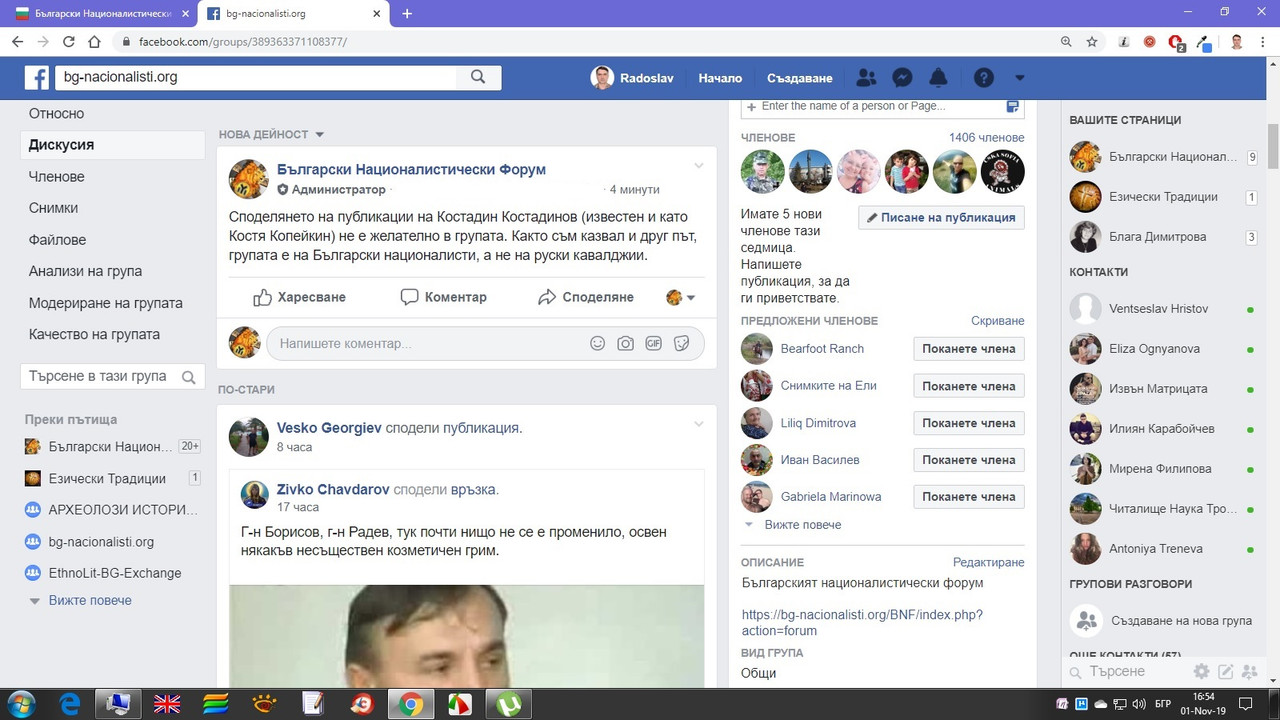The width and height of the screenshot is (1280, 720).
Task: Click the zoom magnifier icon in address bar
Action: click(1066, 42)
